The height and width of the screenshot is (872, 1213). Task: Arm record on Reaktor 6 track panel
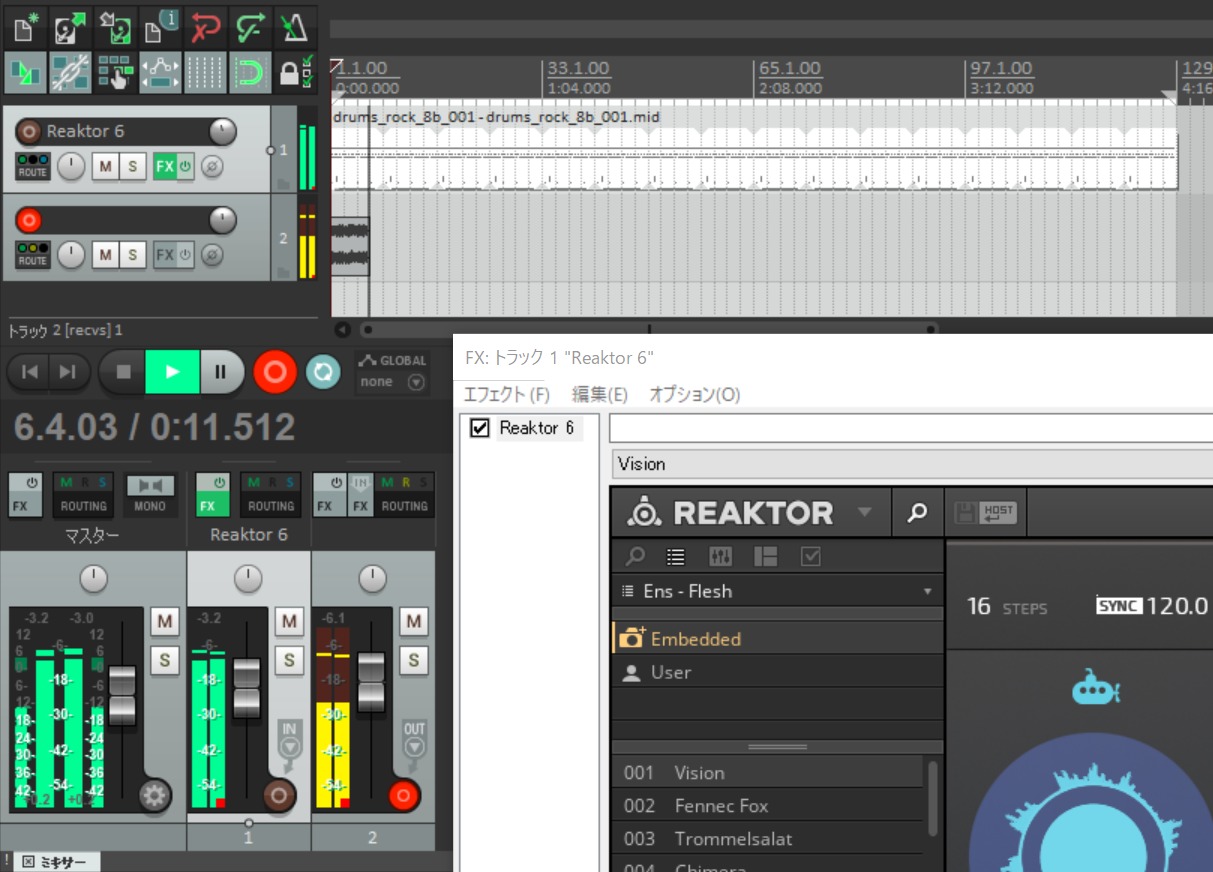pos(30,132)
